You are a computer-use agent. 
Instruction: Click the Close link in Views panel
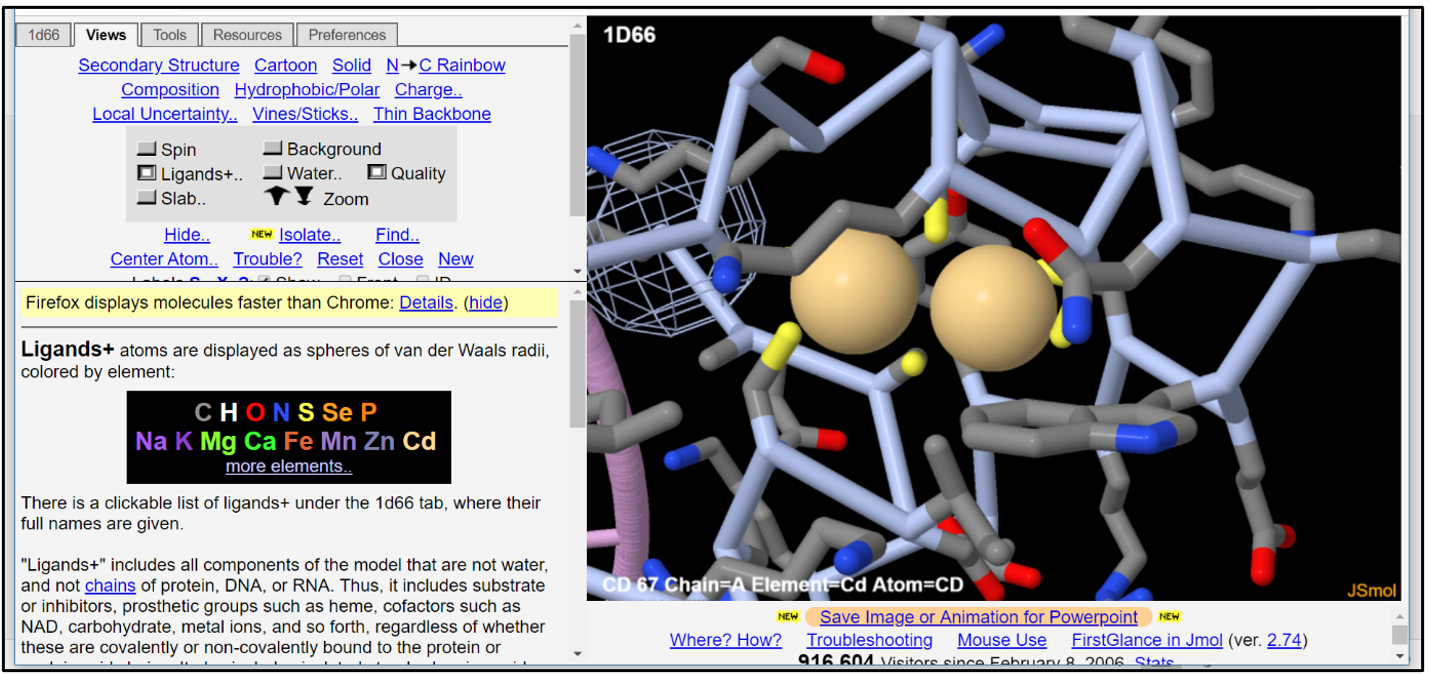(x=401, y=259)
